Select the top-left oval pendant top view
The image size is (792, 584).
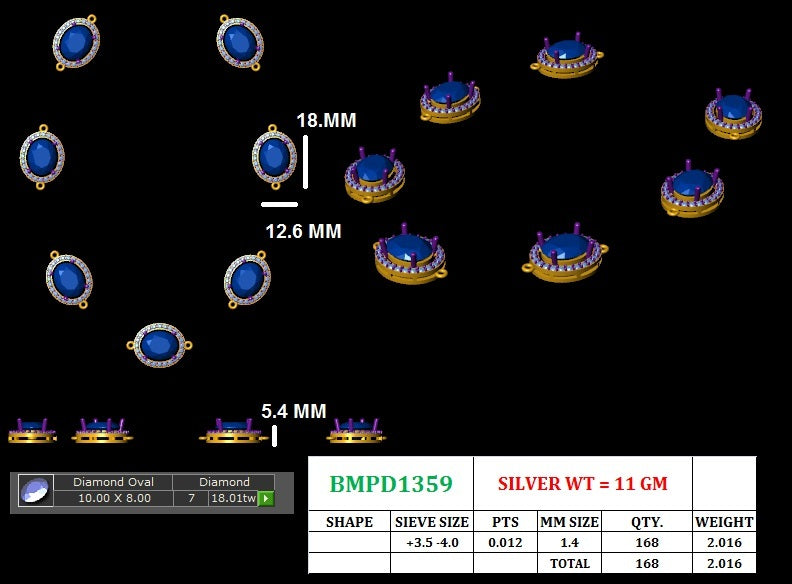coord(76,43)
